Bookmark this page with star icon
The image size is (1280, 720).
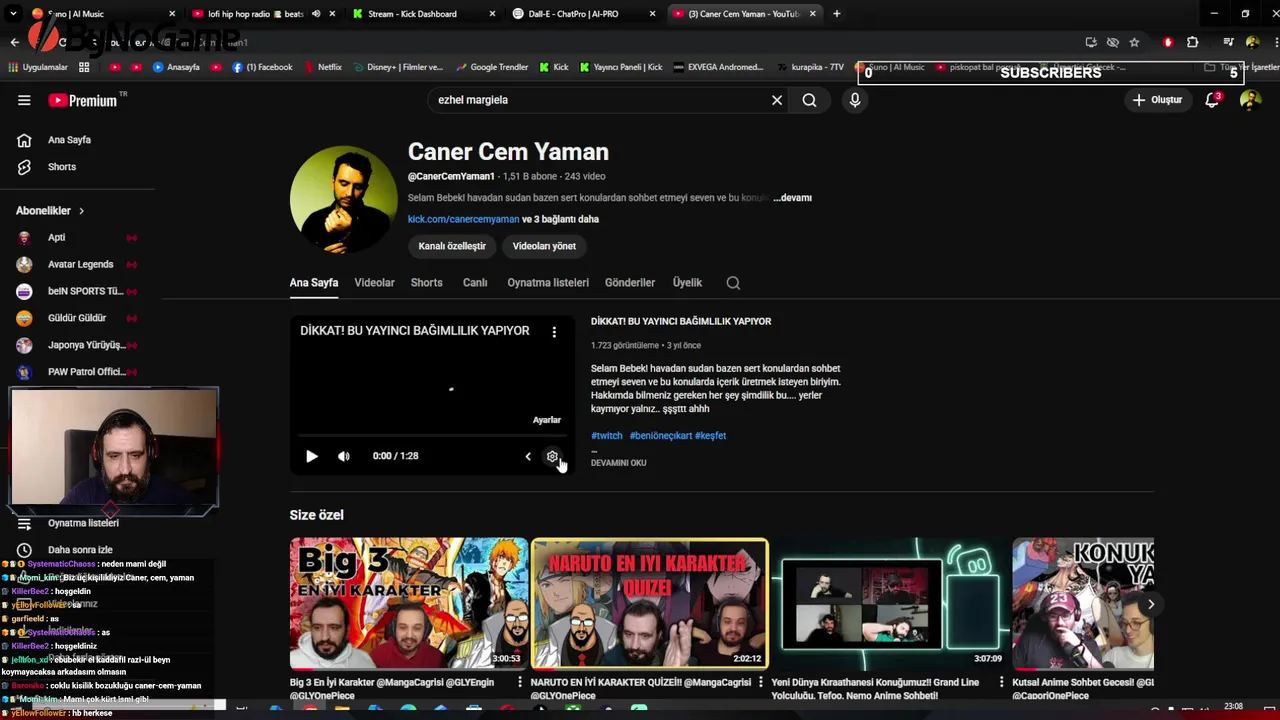(1134, 42)
